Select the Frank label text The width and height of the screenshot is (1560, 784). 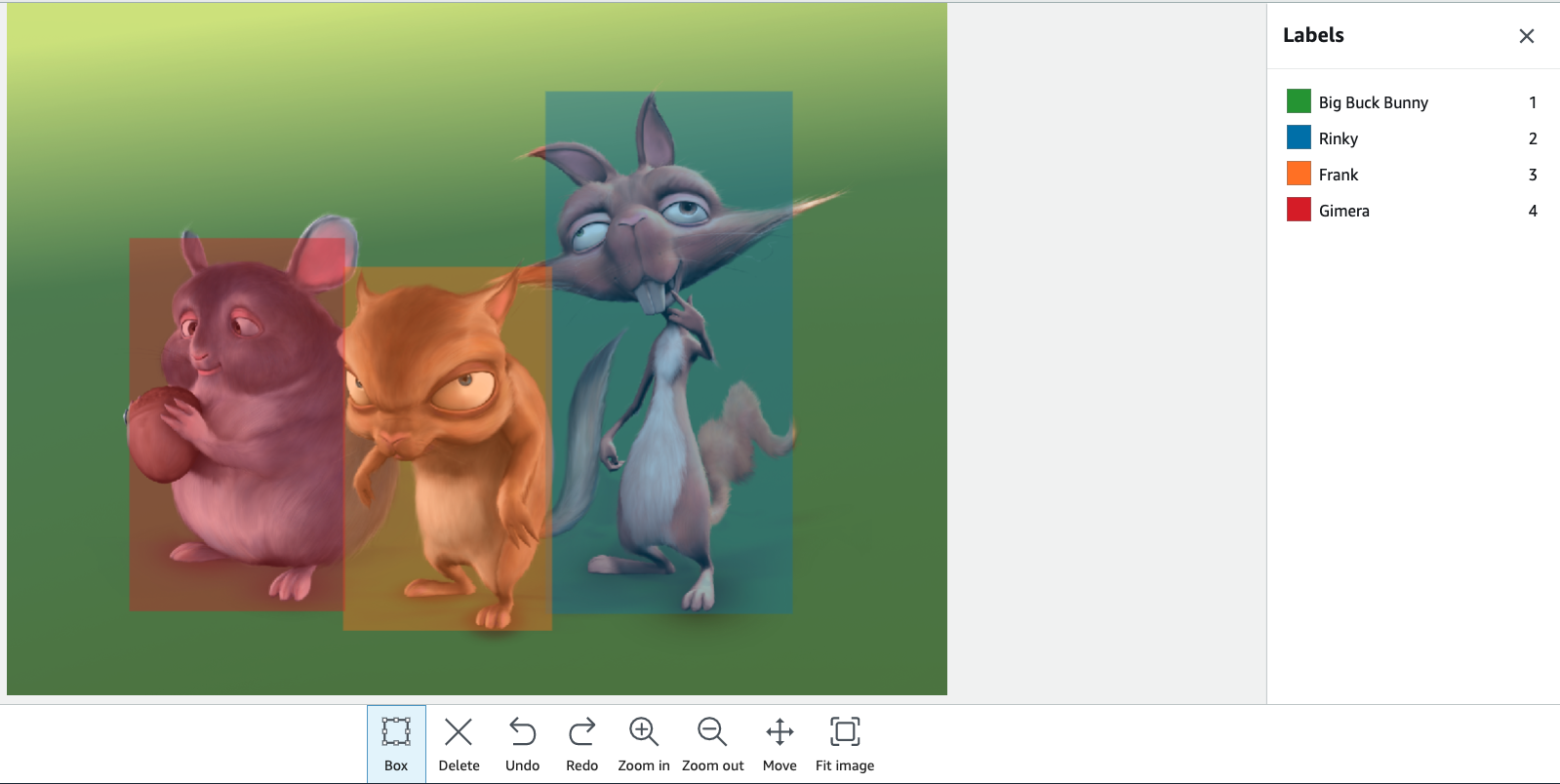[x=1338, y=175]
